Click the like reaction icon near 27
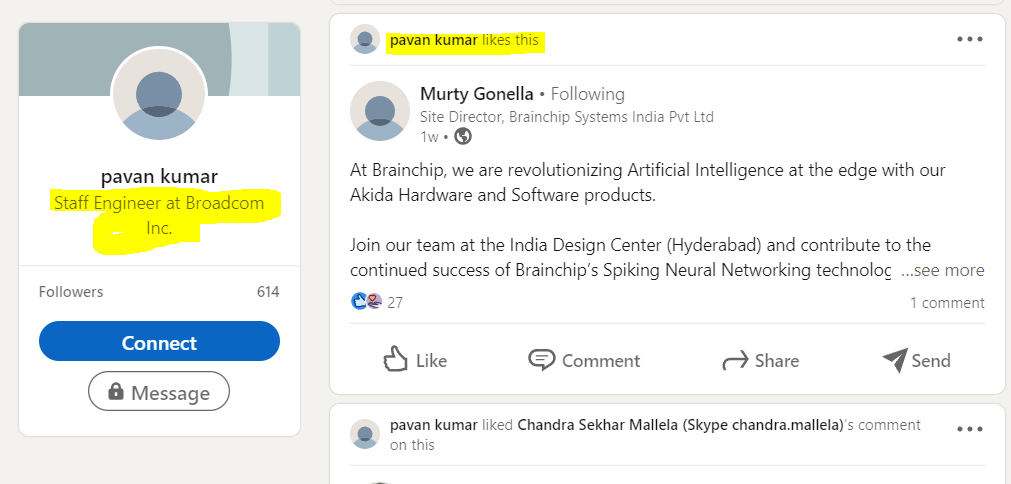 pyautogui.click(x=358, y=301)
